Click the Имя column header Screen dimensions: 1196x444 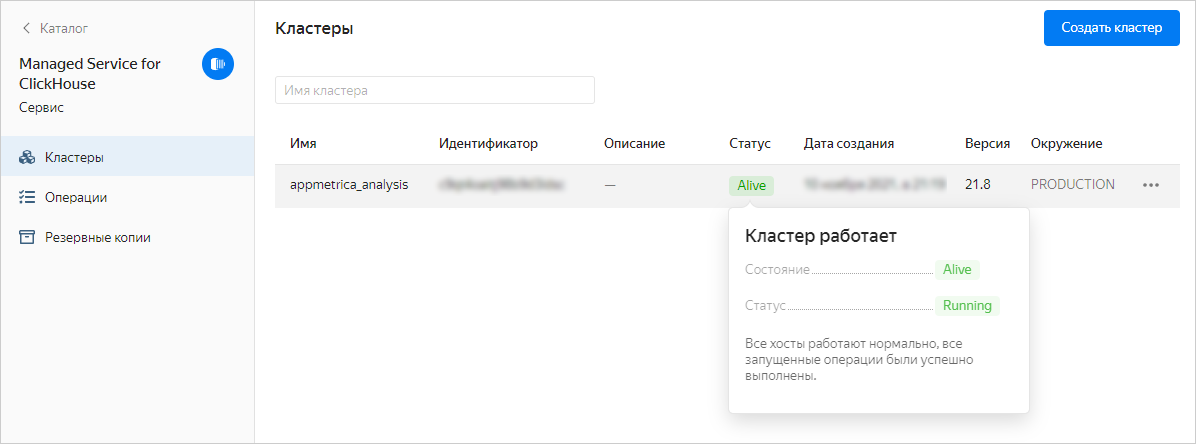pyautogui.click(x=303, y=143)
